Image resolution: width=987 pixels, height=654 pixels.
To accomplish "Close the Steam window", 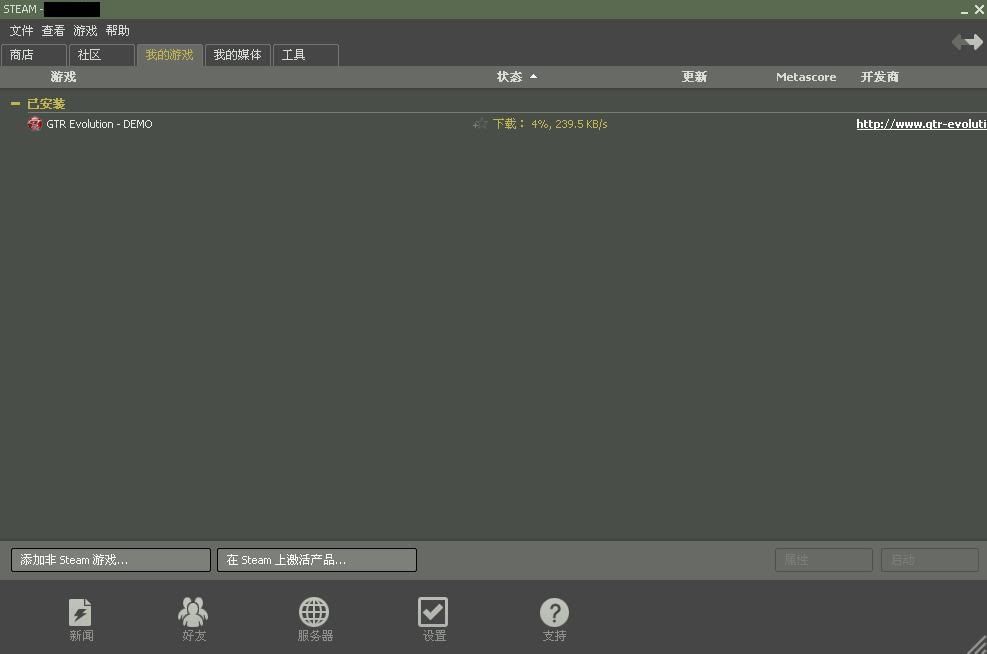I will (979, 9).
